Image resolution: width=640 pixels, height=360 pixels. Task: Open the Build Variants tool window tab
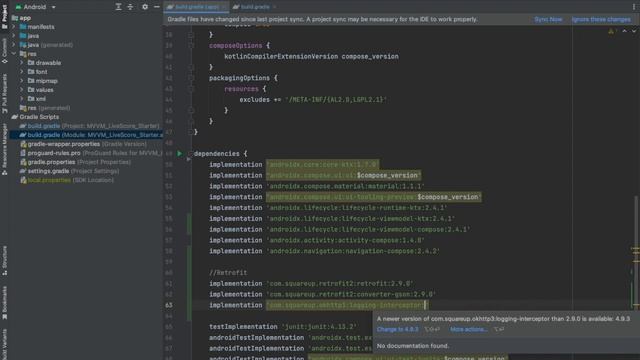pyautogui.click(x=4, y=344)
